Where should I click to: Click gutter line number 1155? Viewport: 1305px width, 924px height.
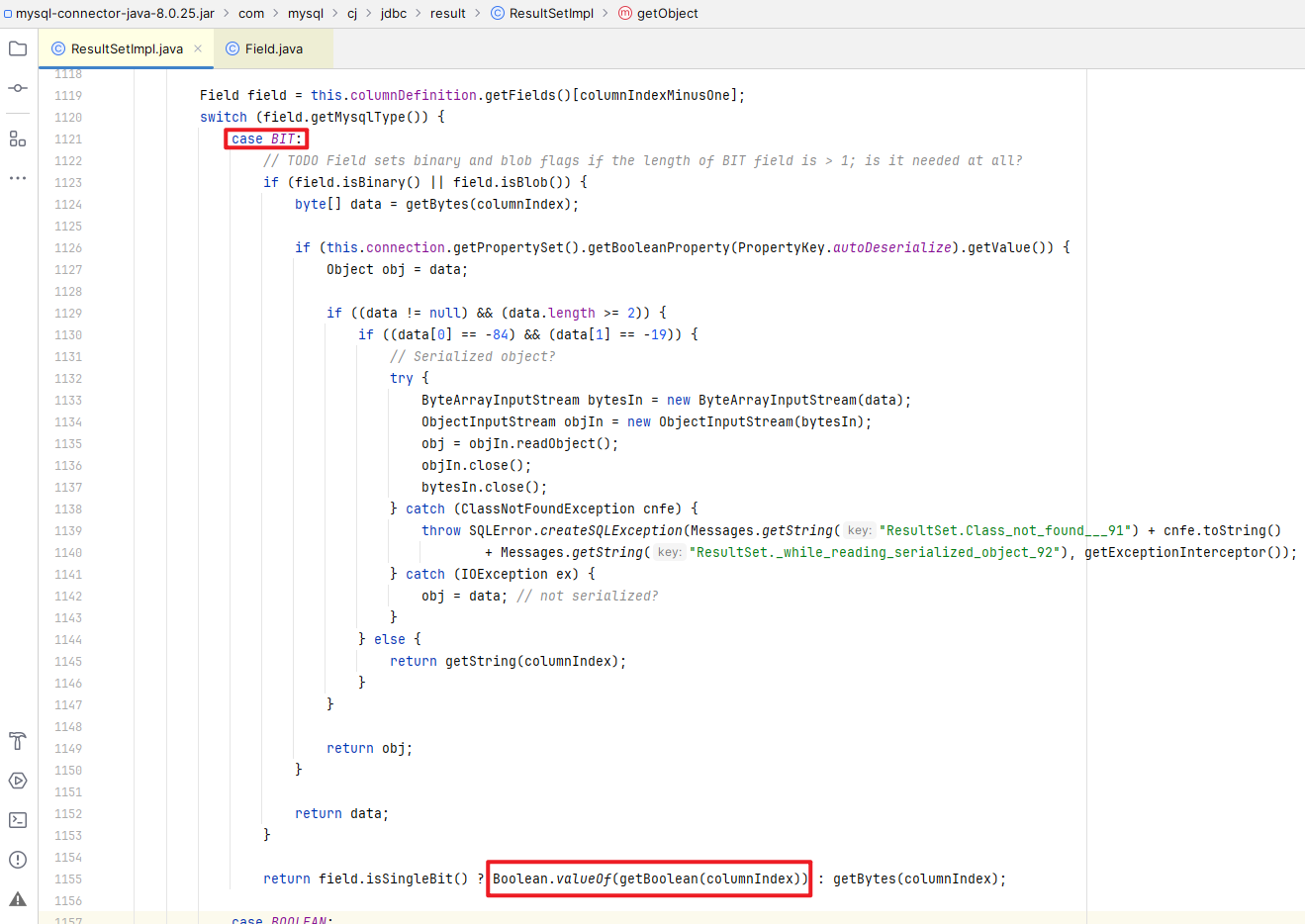pyautogui.click(x=68, y=879)
